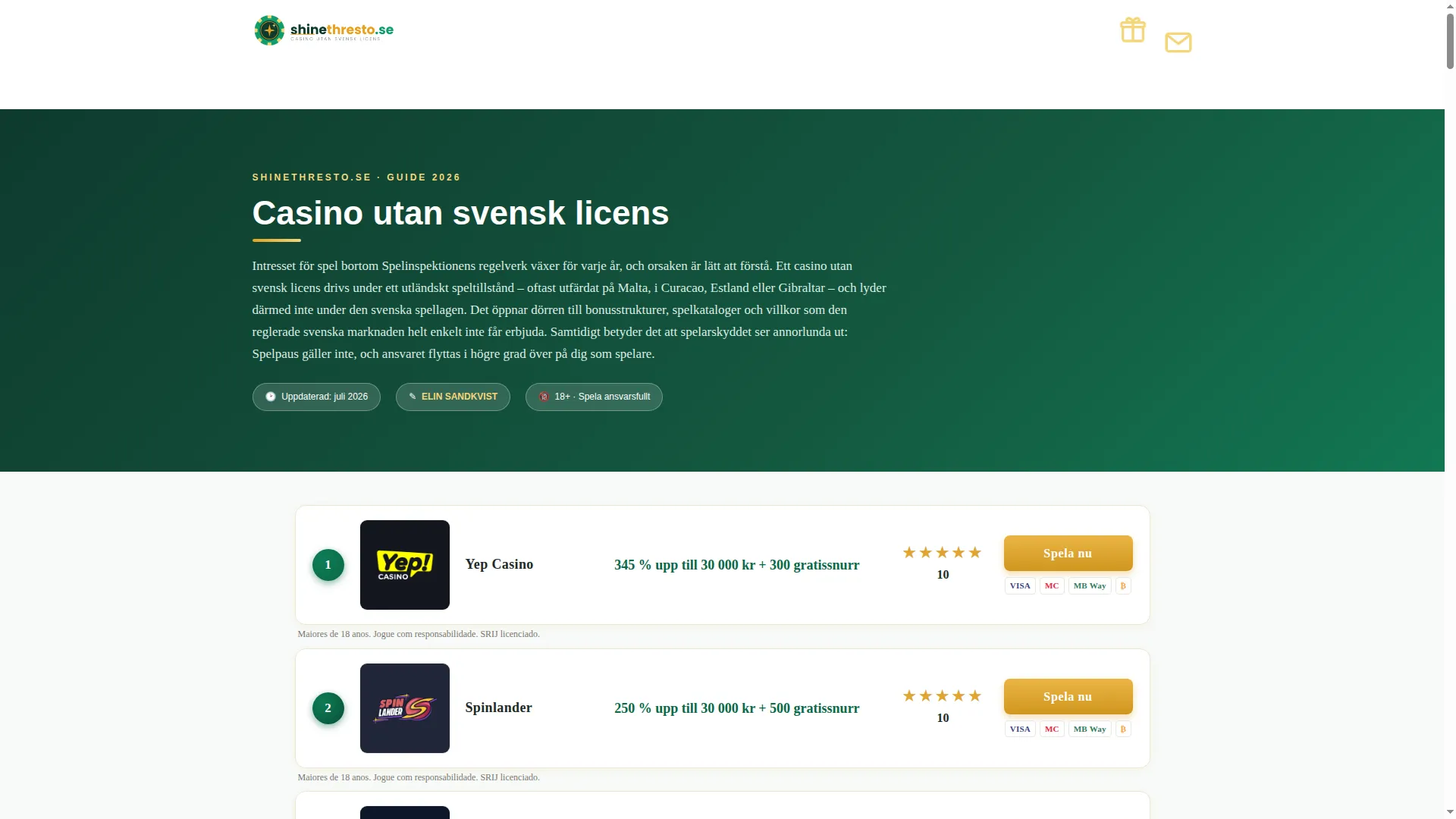Click the pencil icon beside Elin Sandkvist
The width and height of the screenshot is (1456, 819).
click(x=413, y=397)
